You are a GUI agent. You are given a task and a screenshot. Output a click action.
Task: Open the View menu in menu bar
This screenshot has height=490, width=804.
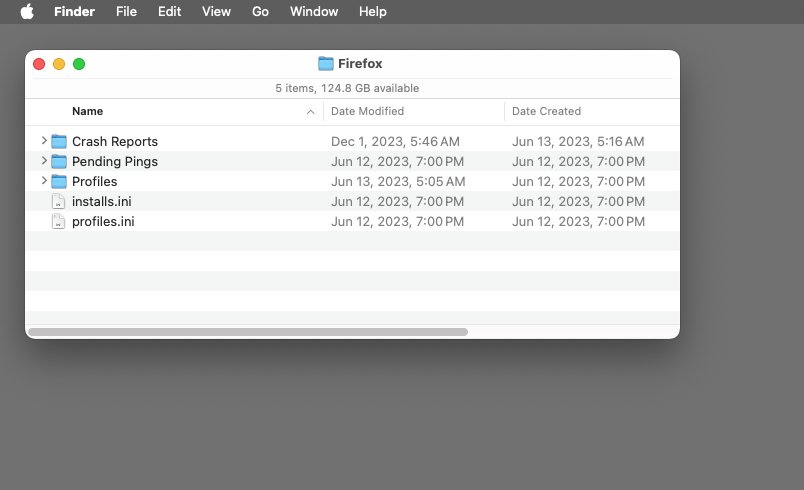[216, 12]
